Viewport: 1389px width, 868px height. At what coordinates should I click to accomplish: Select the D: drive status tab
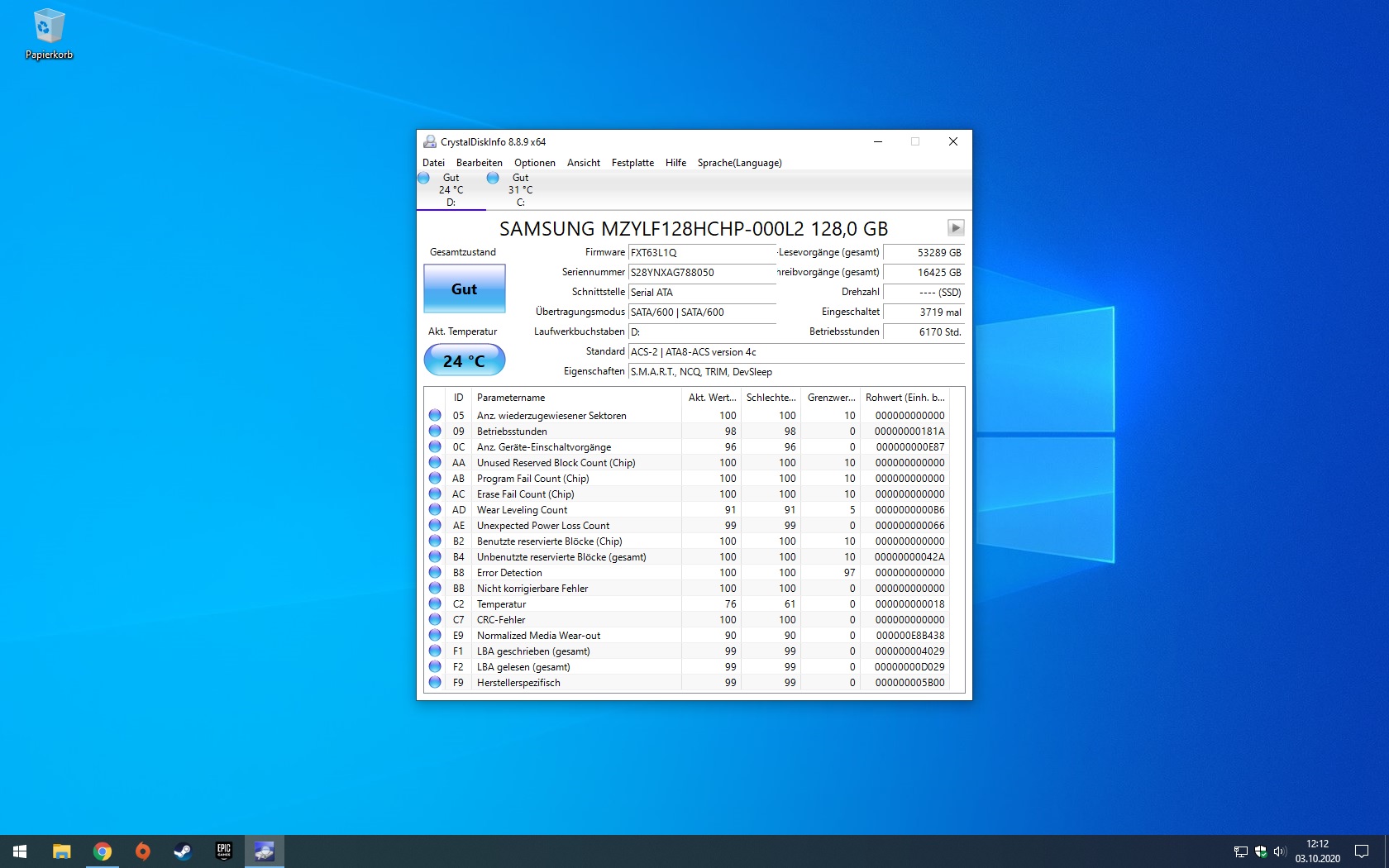pyautogui.click(x=451, y=190)
